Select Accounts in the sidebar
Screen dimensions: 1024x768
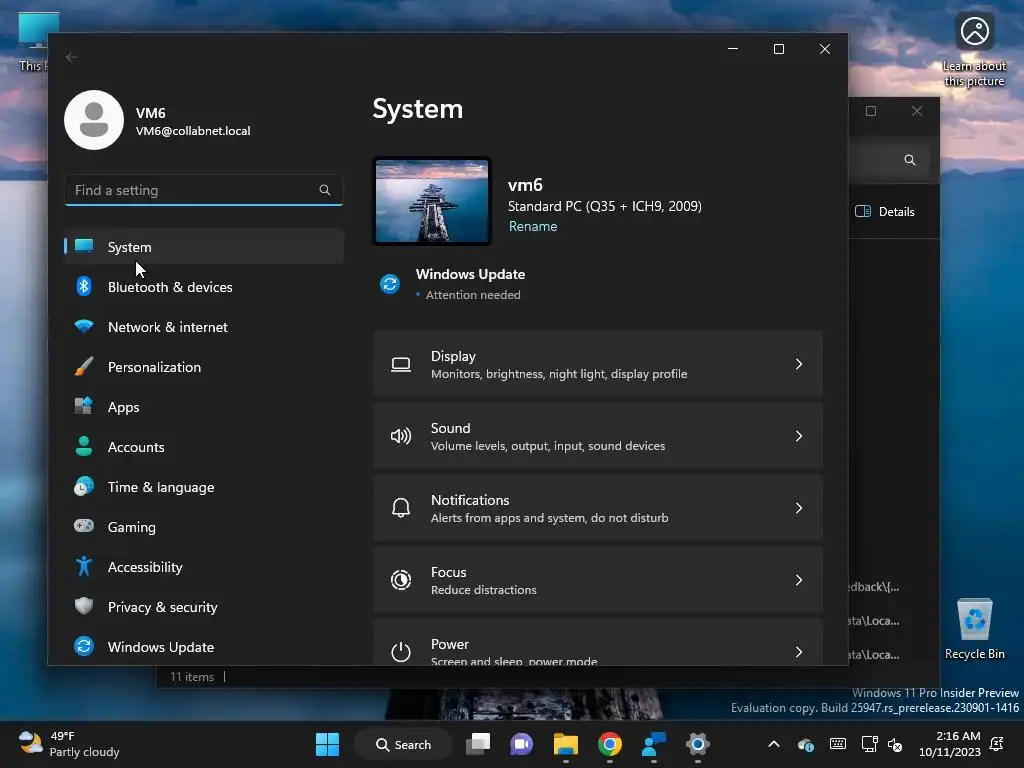point(204,447)
